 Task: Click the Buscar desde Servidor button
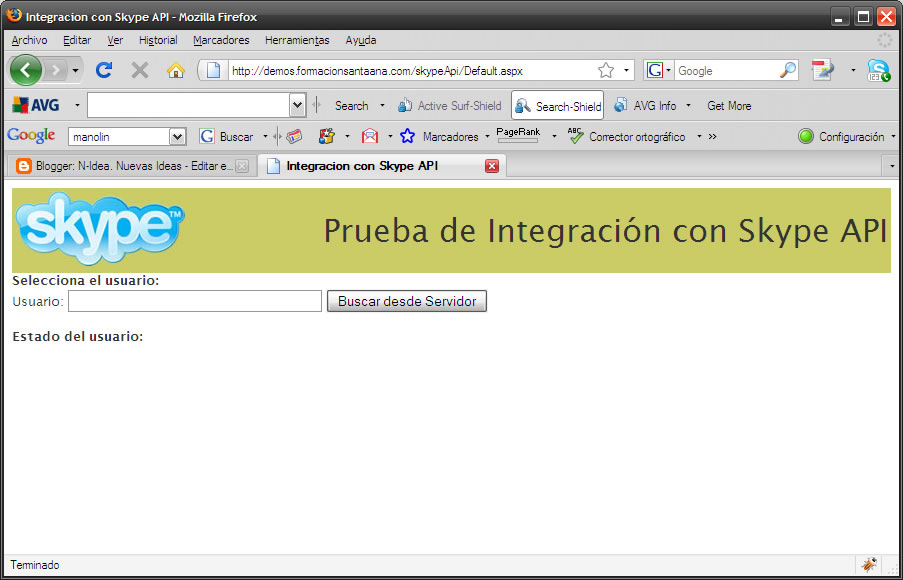pyautogui.click(x=407, y=301)
